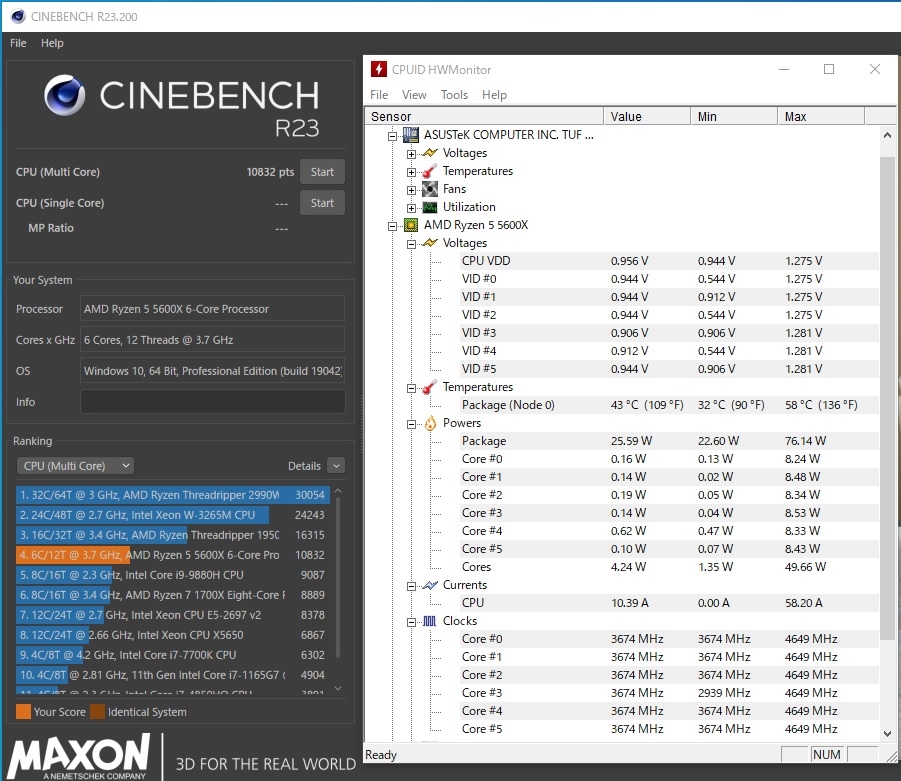Select the highlighted Ryzen 5 5600X ranking row
This screenshot has width=901, height=781.
(172, 555)
